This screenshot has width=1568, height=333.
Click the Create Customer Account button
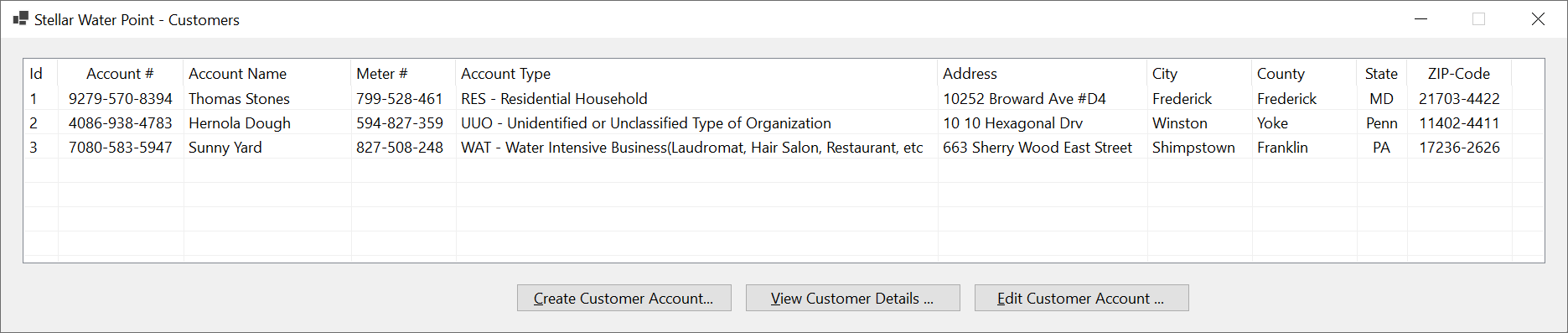[x=624, y=298]
